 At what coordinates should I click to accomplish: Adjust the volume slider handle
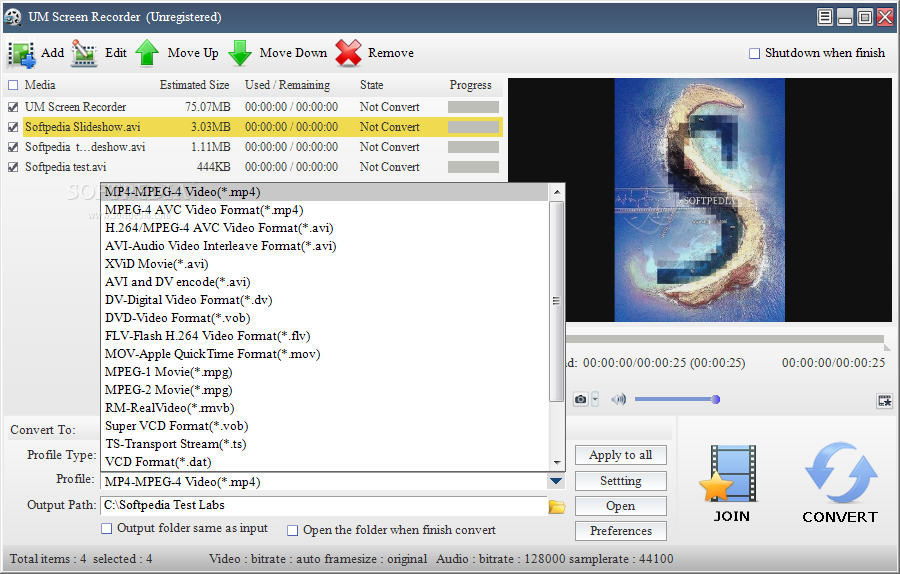click(x=716, y=400)
